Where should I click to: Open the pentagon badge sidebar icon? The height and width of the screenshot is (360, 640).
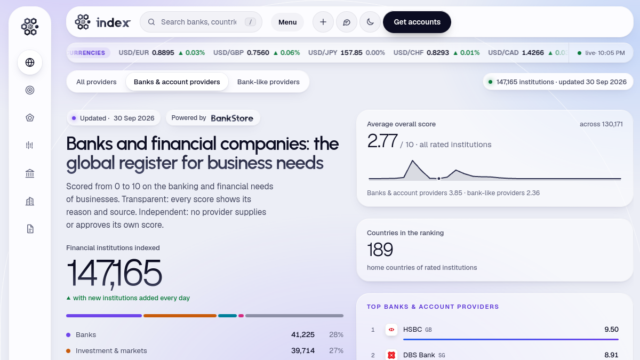pyautogui.click(x=30, y=118)
